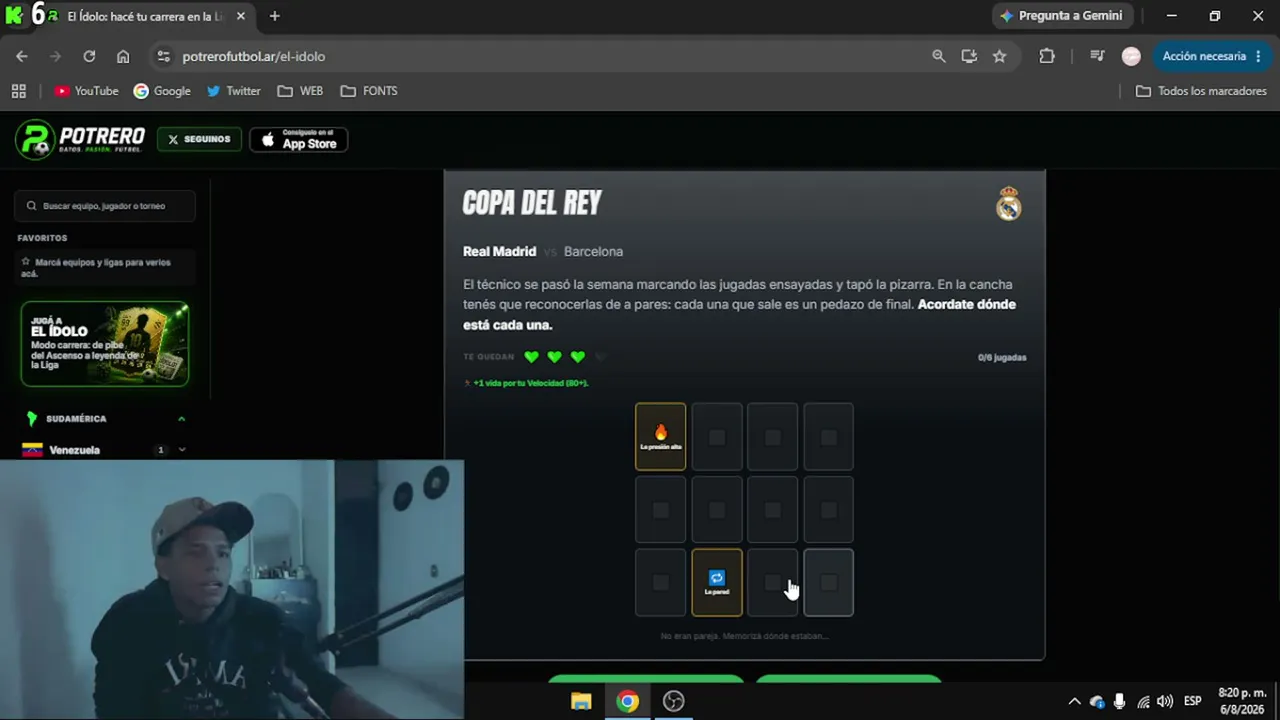The image size is (1280, 720).
Task: Open the Jugá a El Ídolo banner
Action: [x=105, y=344]
